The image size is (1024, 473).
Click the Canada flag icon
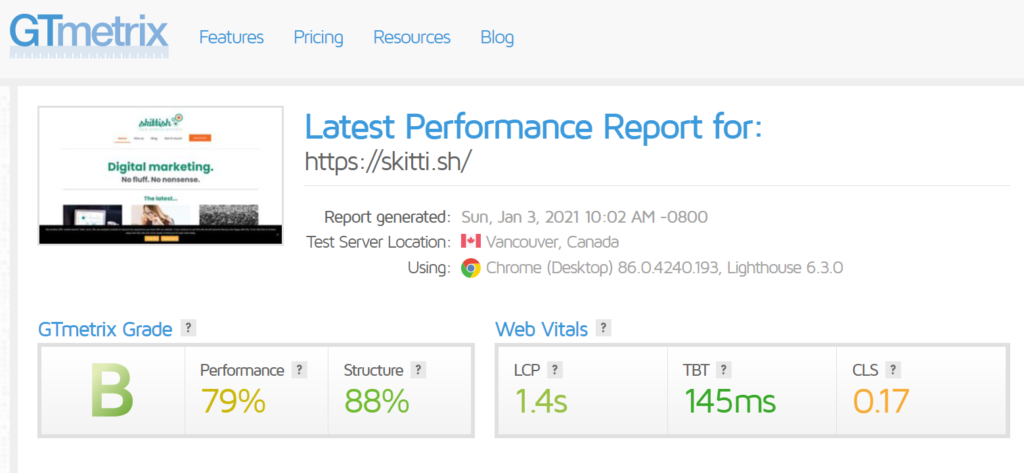[471, 241]
